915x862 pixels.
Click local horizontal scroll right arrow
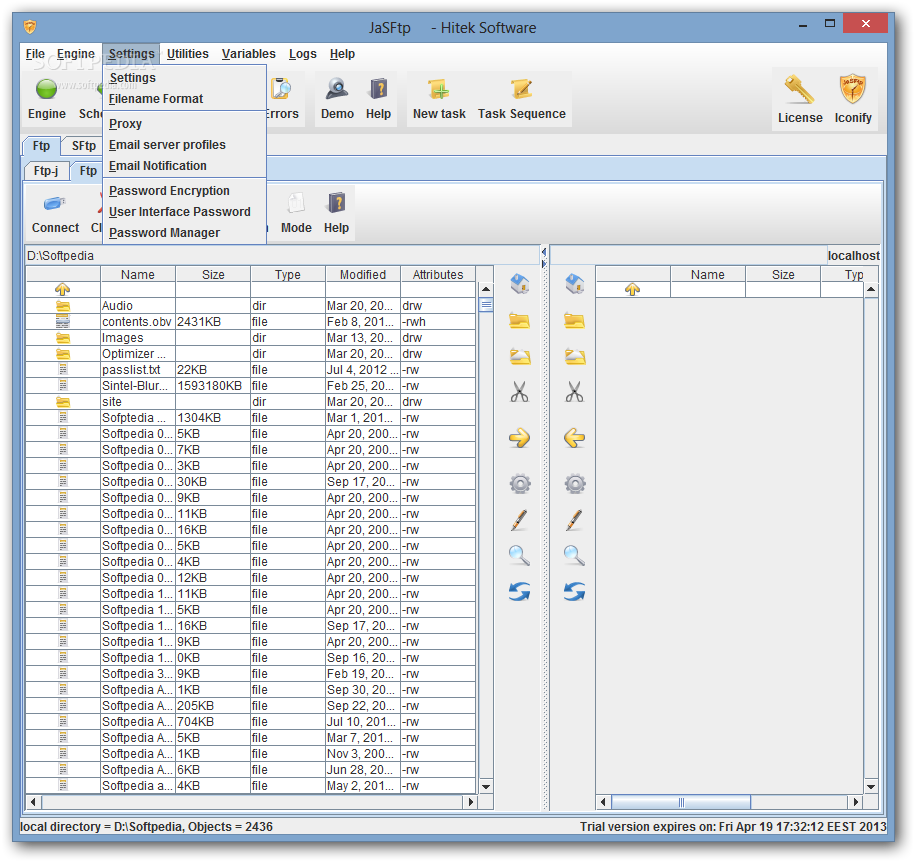470,802
